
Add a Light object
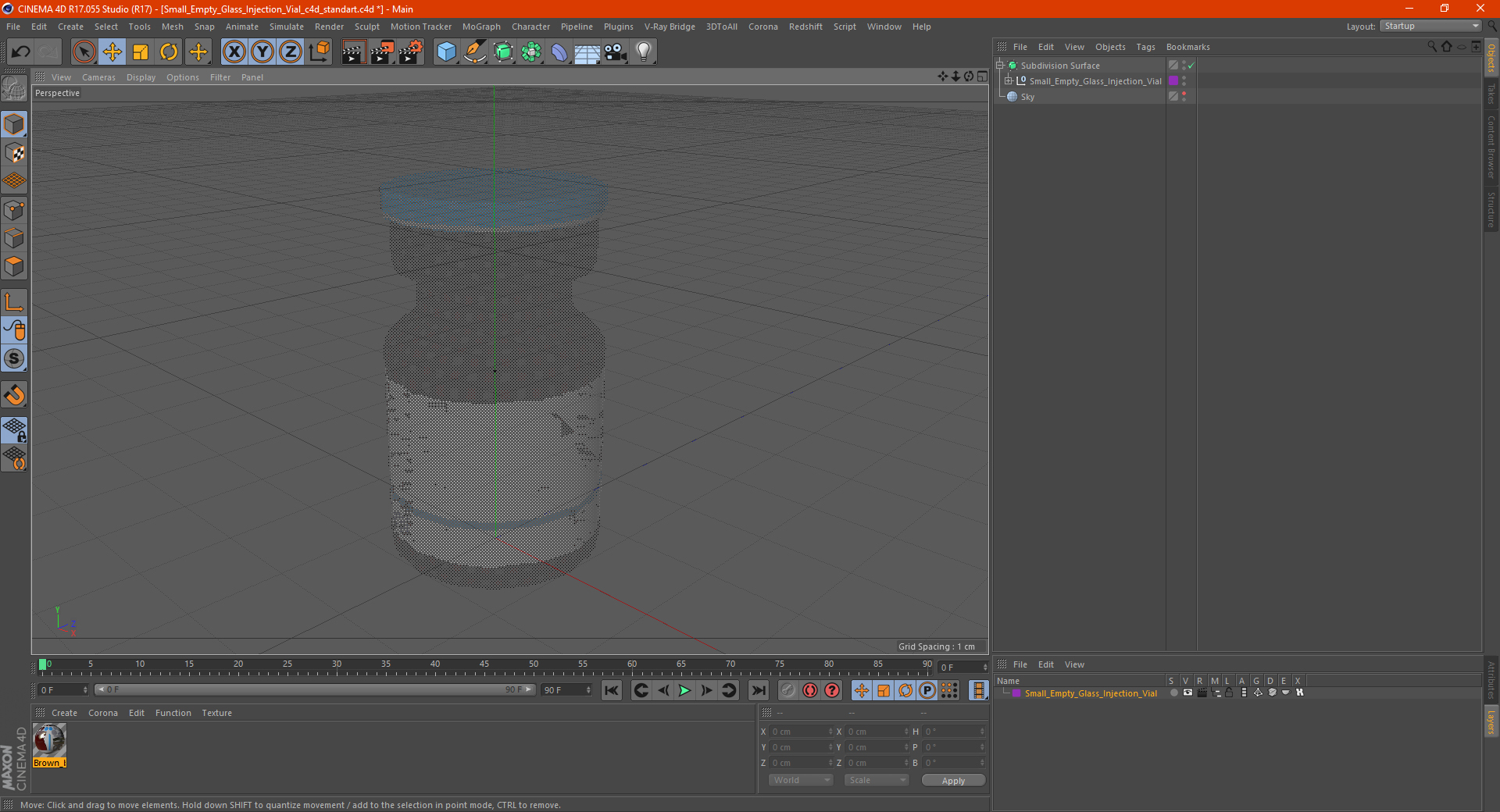(x=644, y=52)
